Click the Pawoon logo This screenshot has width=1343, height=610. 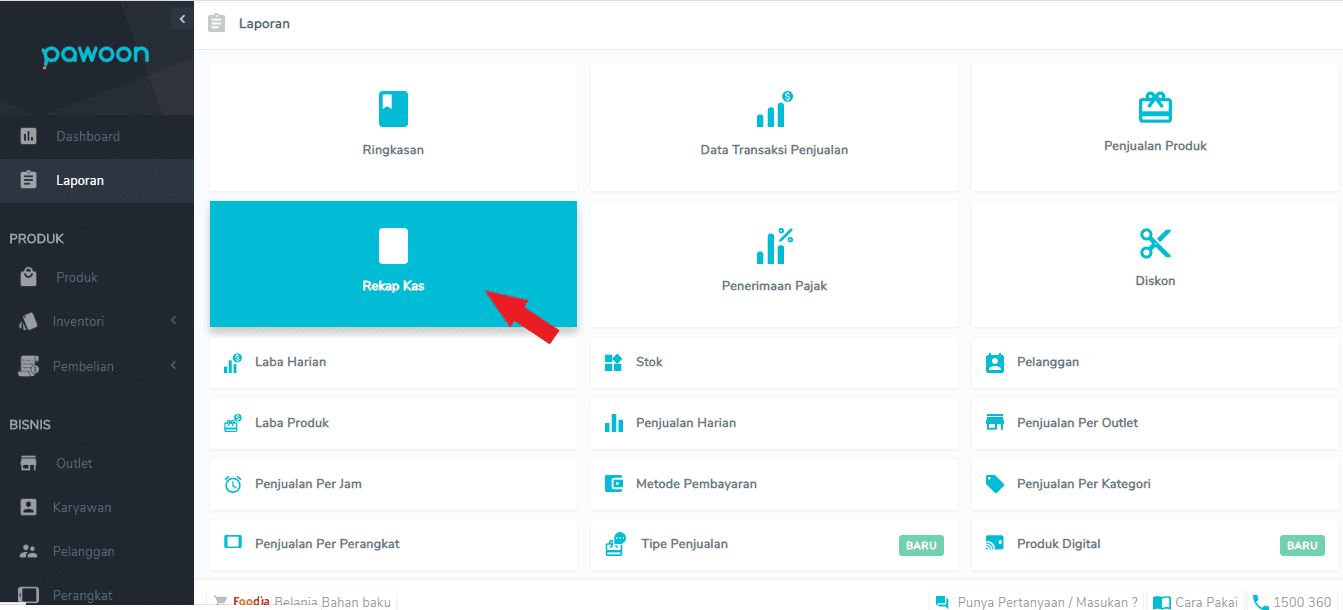point(95,56)
